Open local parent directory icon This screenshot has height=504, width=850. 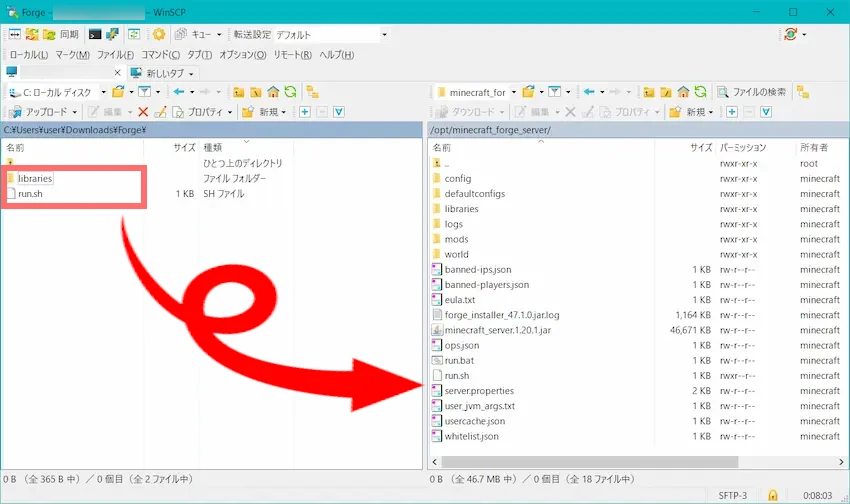pos(239,92)
